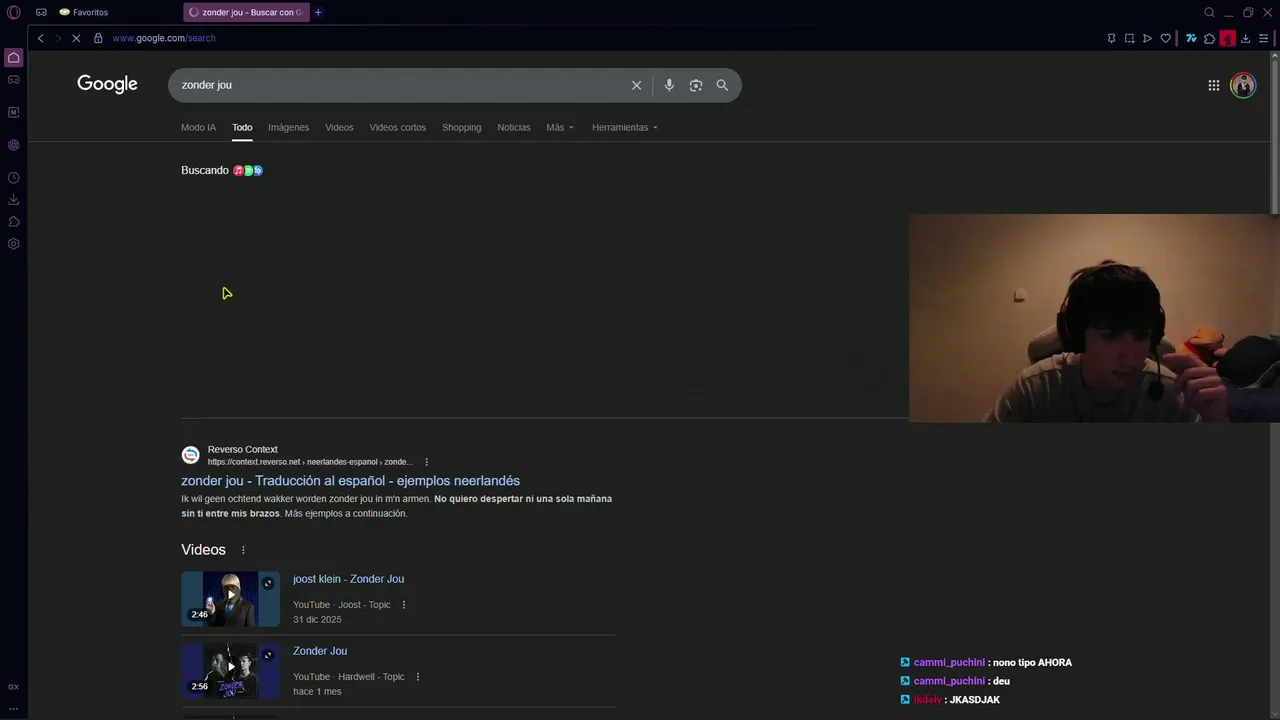Switch to the 'zonder jou - Buscar con' tab
The height and width of the screenshot is (720, 1280).
pos(245,12)
